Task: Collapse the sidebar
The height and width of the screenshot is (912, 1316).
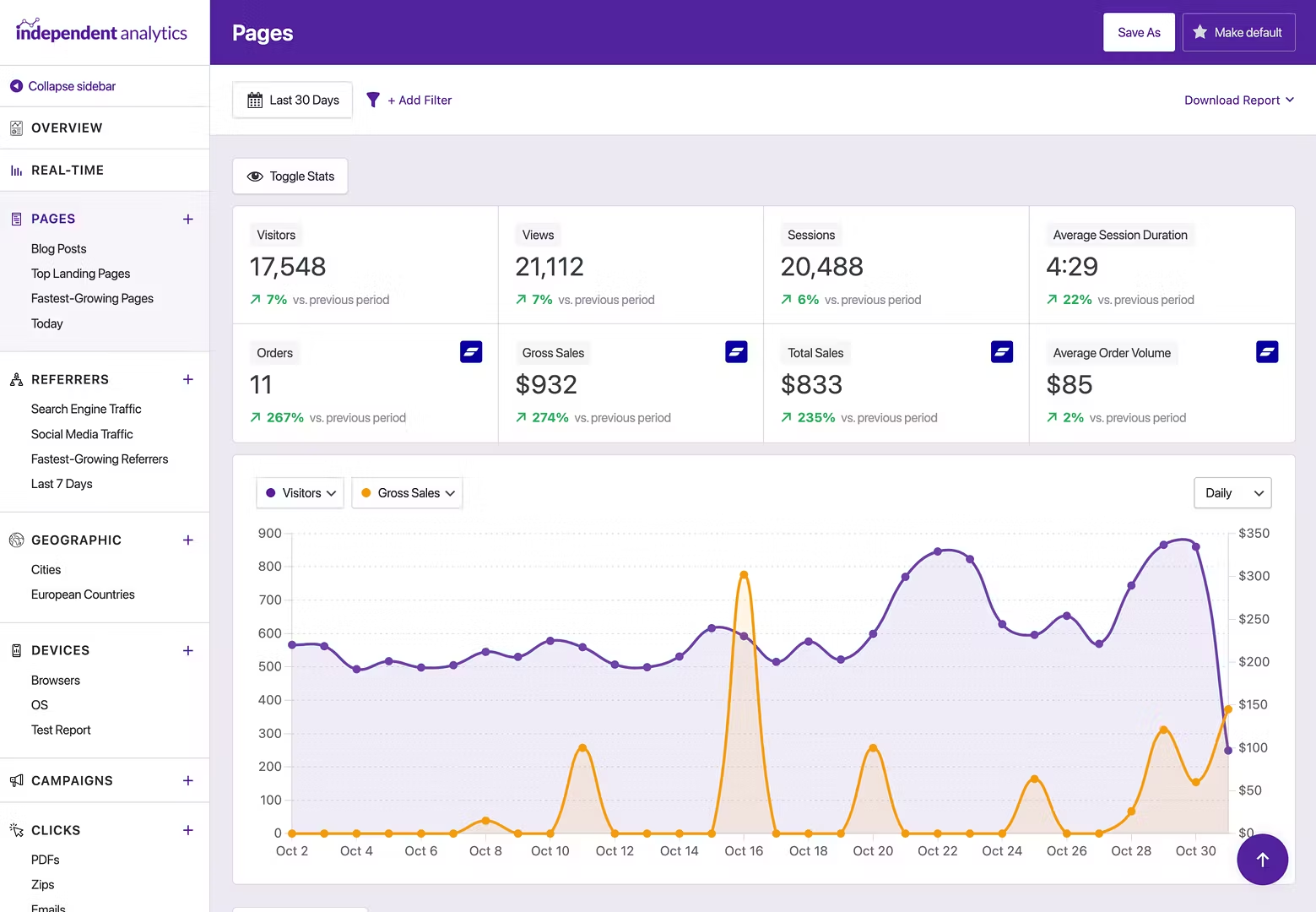Action: tap(62, 85)
